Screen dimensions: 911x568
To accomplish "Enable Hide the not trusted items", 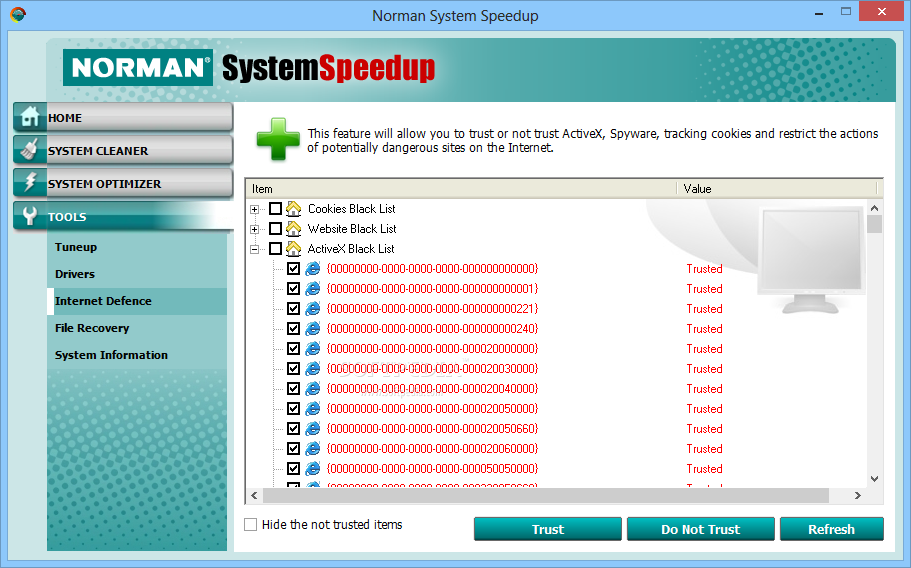I will tap(250, 524).
